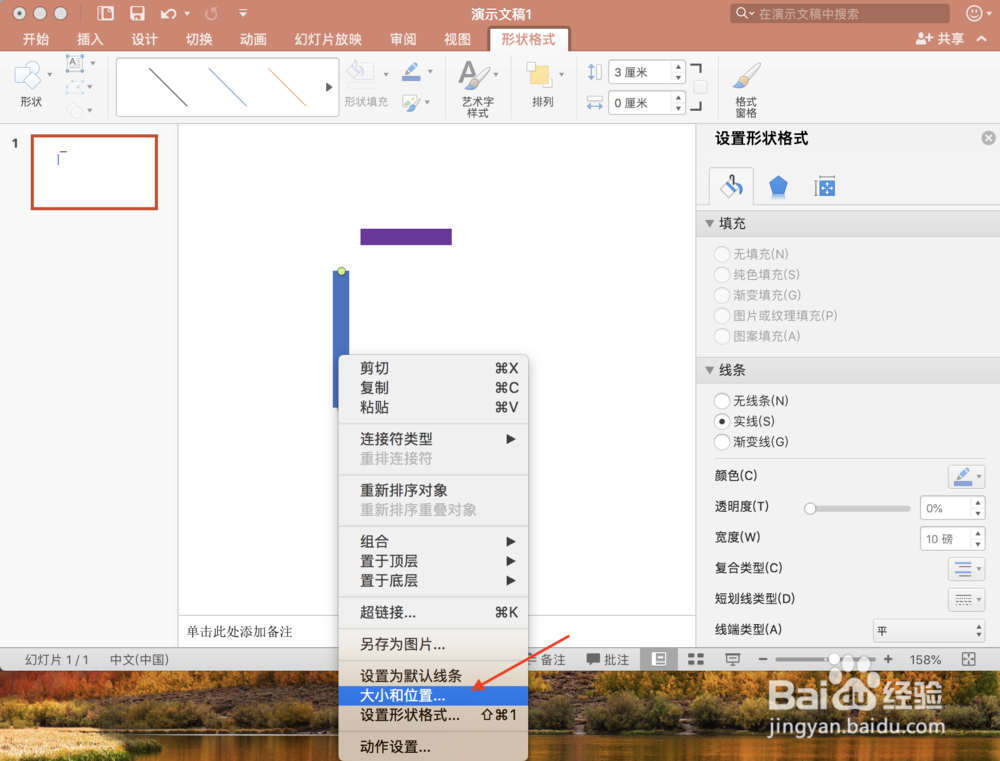Click the Arrange icon
Viewport: 1000px width, 761px height.
click(x=539, y=75)
